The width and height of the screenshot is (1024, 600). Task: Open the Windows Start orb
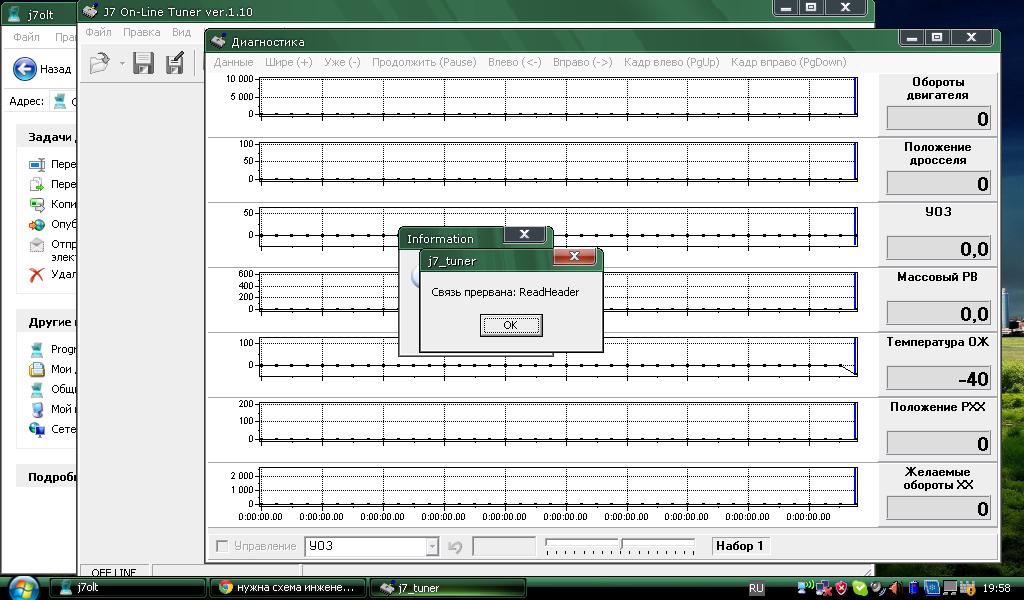point(22,587)
